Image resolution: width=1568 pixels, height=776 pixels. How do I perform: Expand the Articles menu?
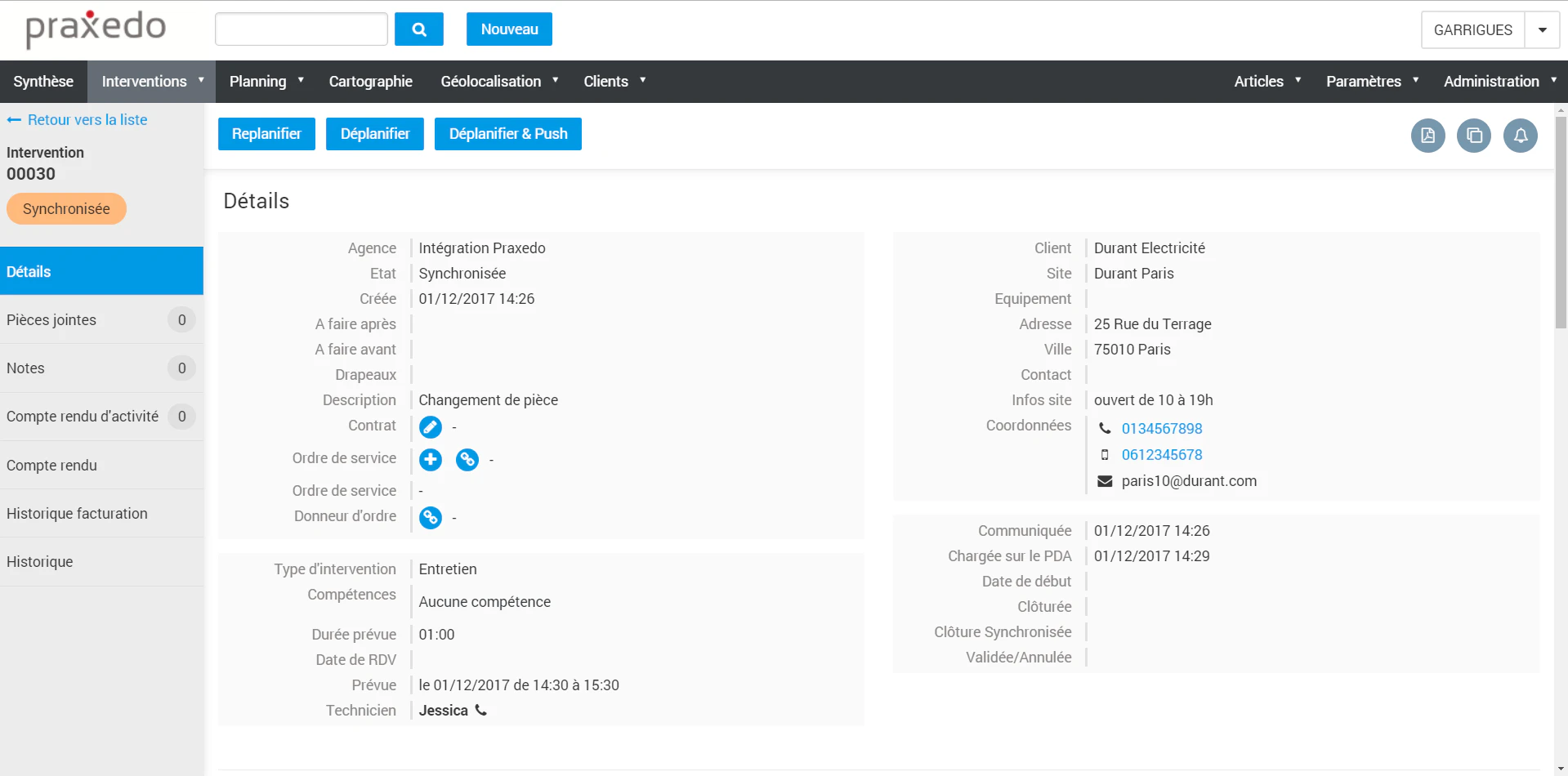coord(1267,82)
